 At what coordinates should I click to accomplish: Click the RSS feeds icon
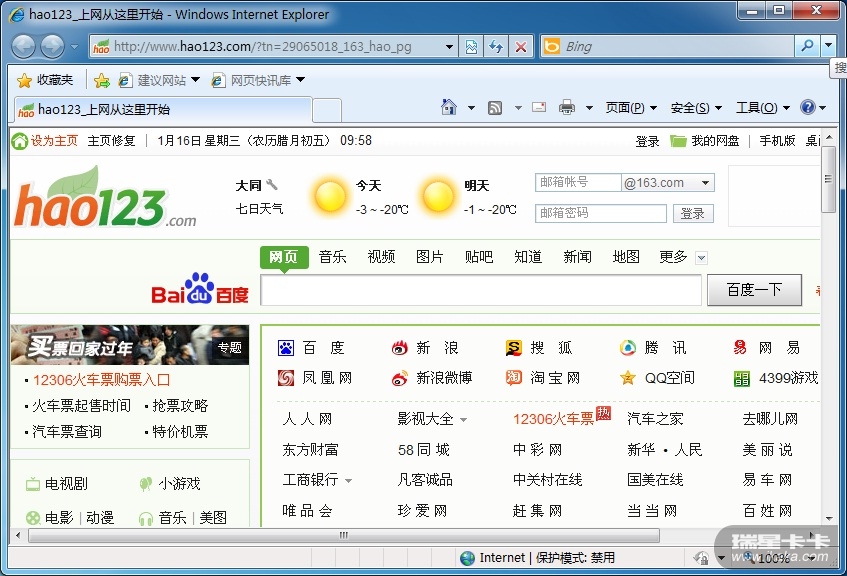pyautogui.click(x=495, y=108)
